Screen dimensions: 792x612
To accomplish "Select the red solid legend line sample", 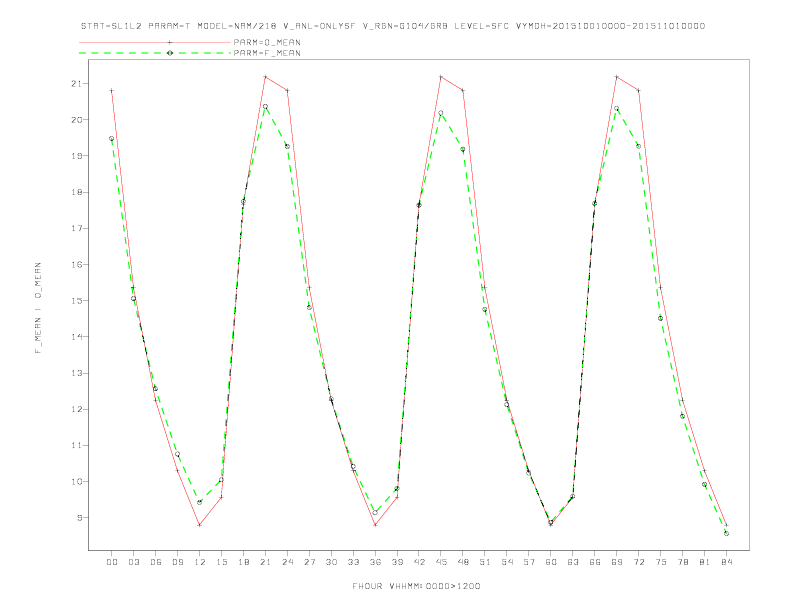I will 155,42.
